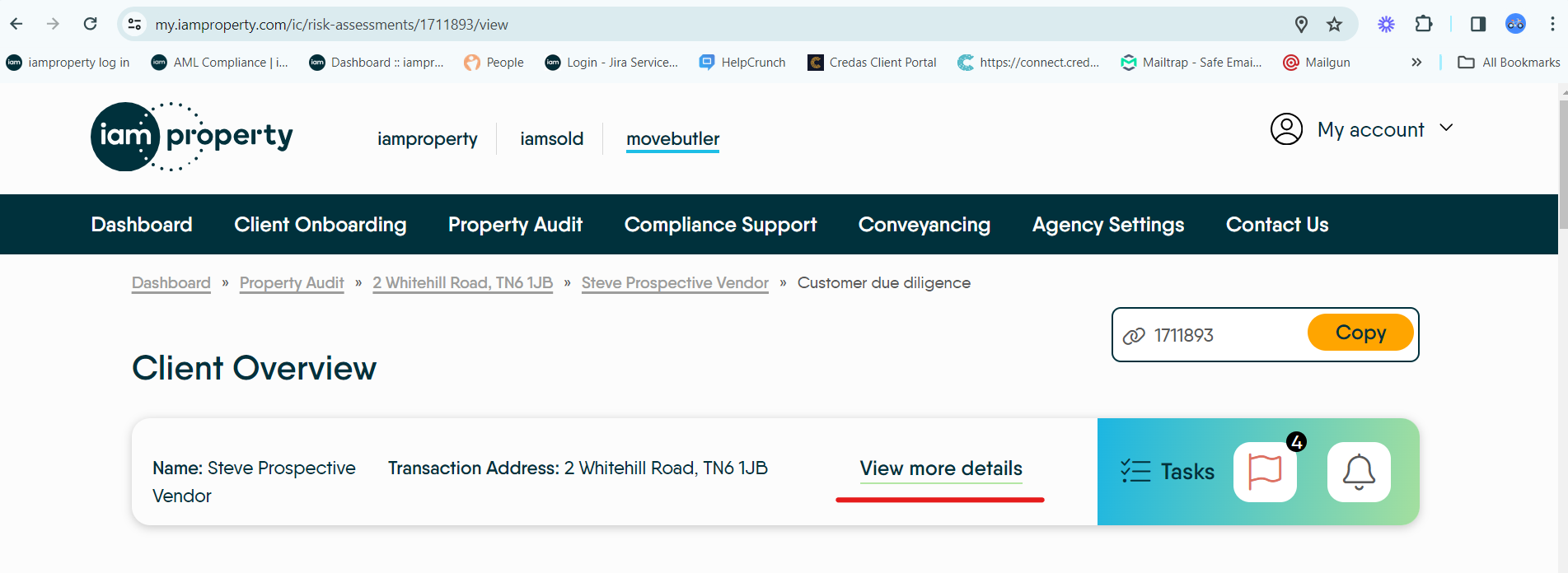This screenshot has height=573, width=1568.
Task: Open the connect.cred bookmark
Action: 1028,63
